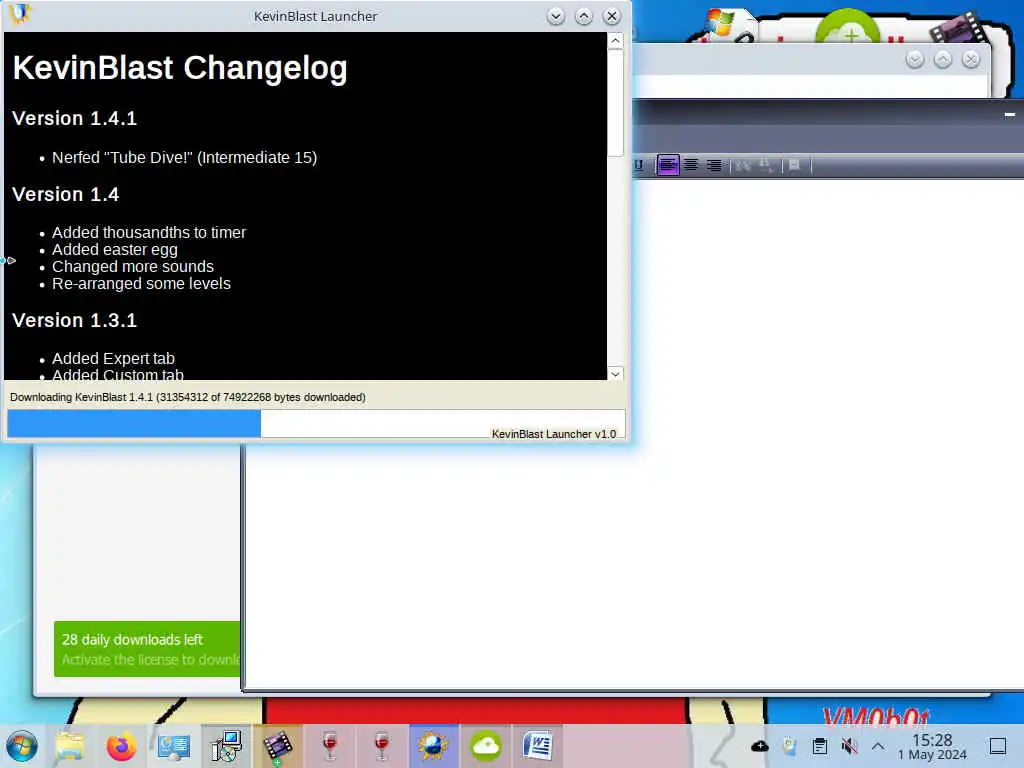Image resolution: width=1024 pixels, height=768 pixels.
Task: Expand hidden system tray icons
Action: (x=878, y=746)
